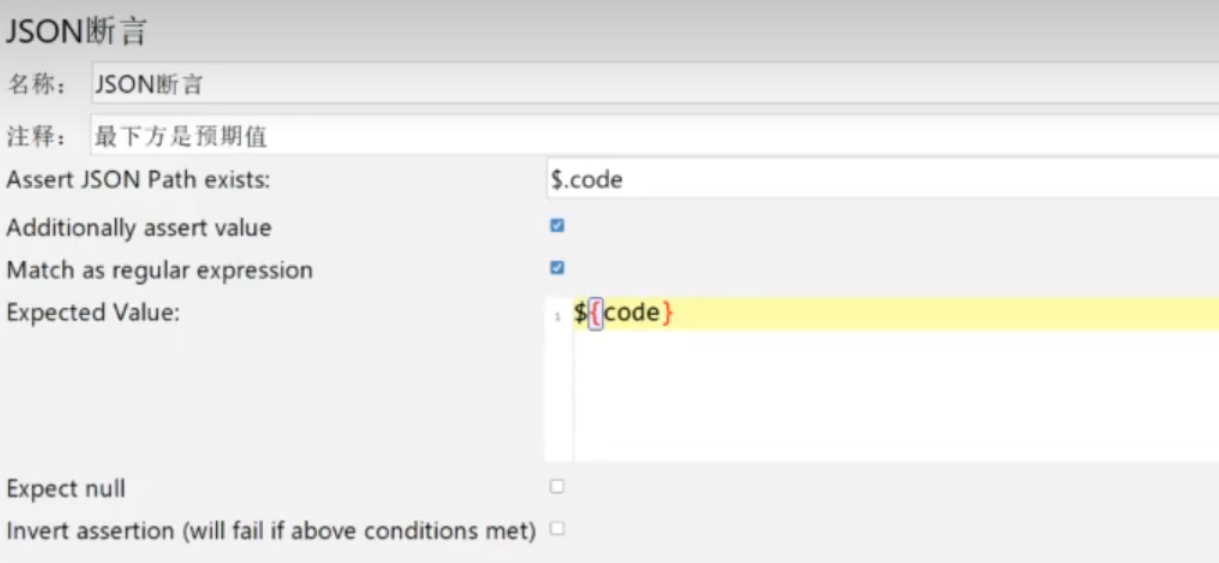Click the closing red brace in Expected Value
The width and height of the screenshot is (1219, 563).
click(668, 314)
